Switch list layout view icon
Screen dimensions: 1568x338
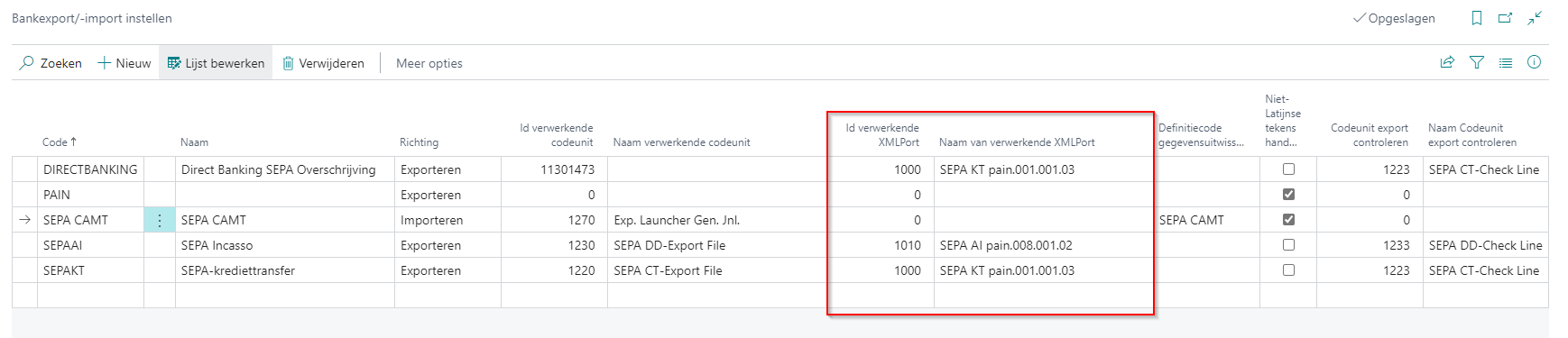pos(1506,62)
